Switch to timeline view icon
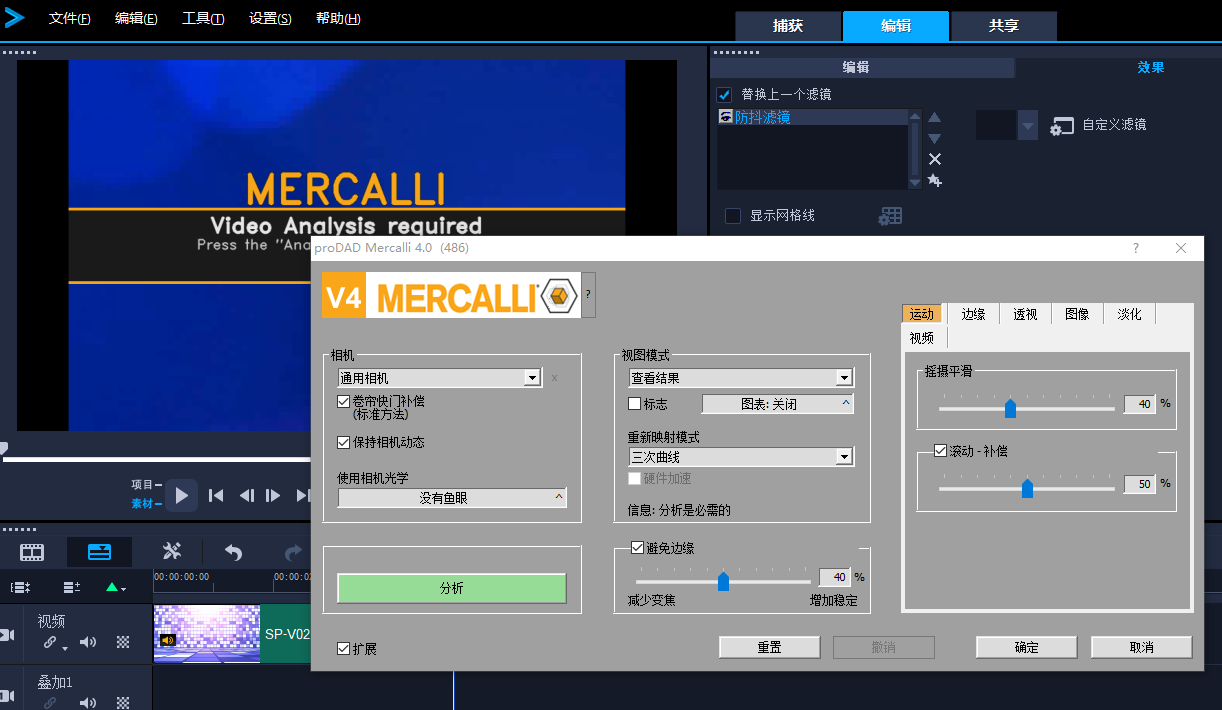 pos(99,551)
